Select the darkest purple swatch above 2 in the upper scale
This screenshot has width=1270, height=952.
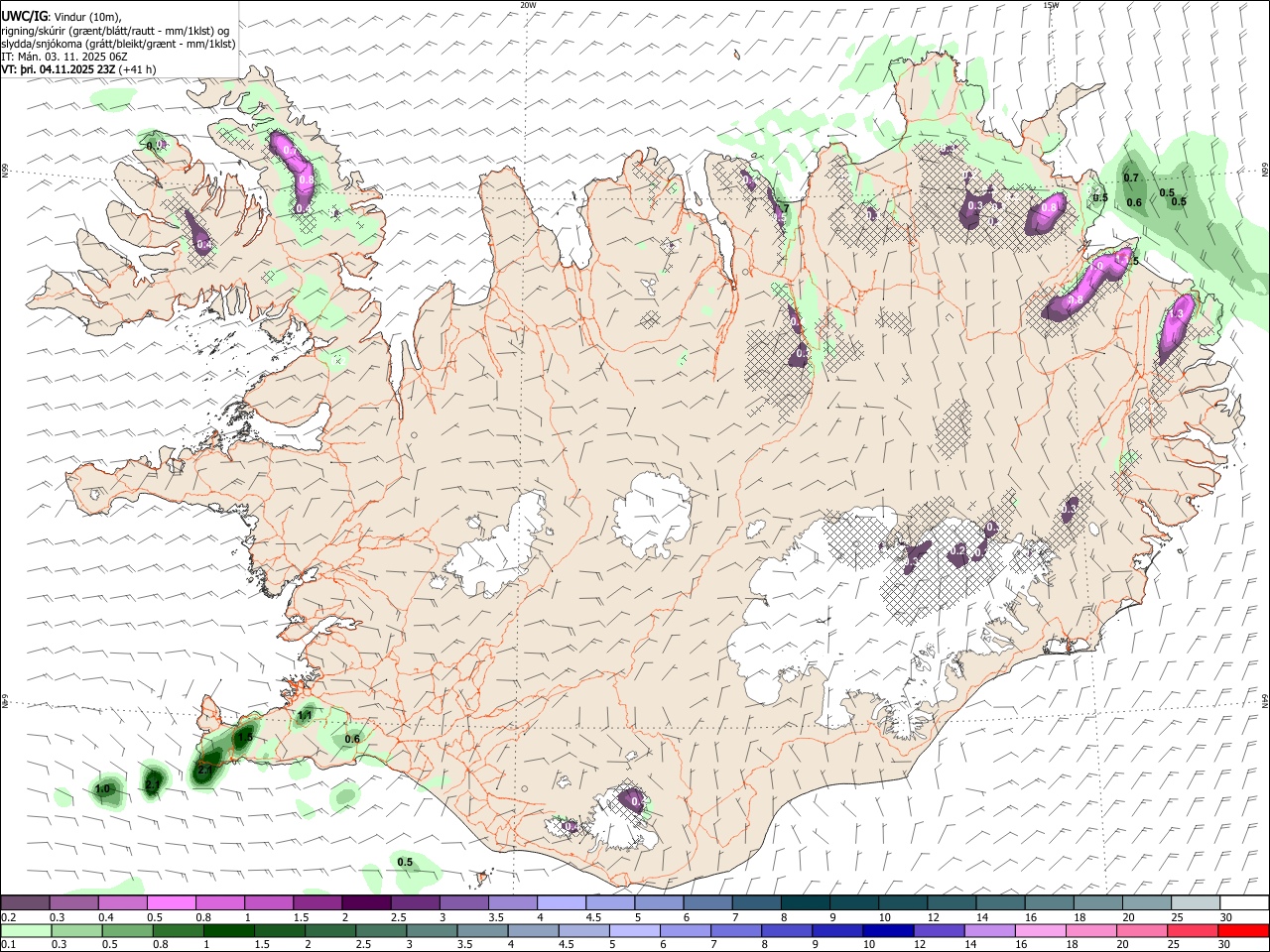(366, 903)
